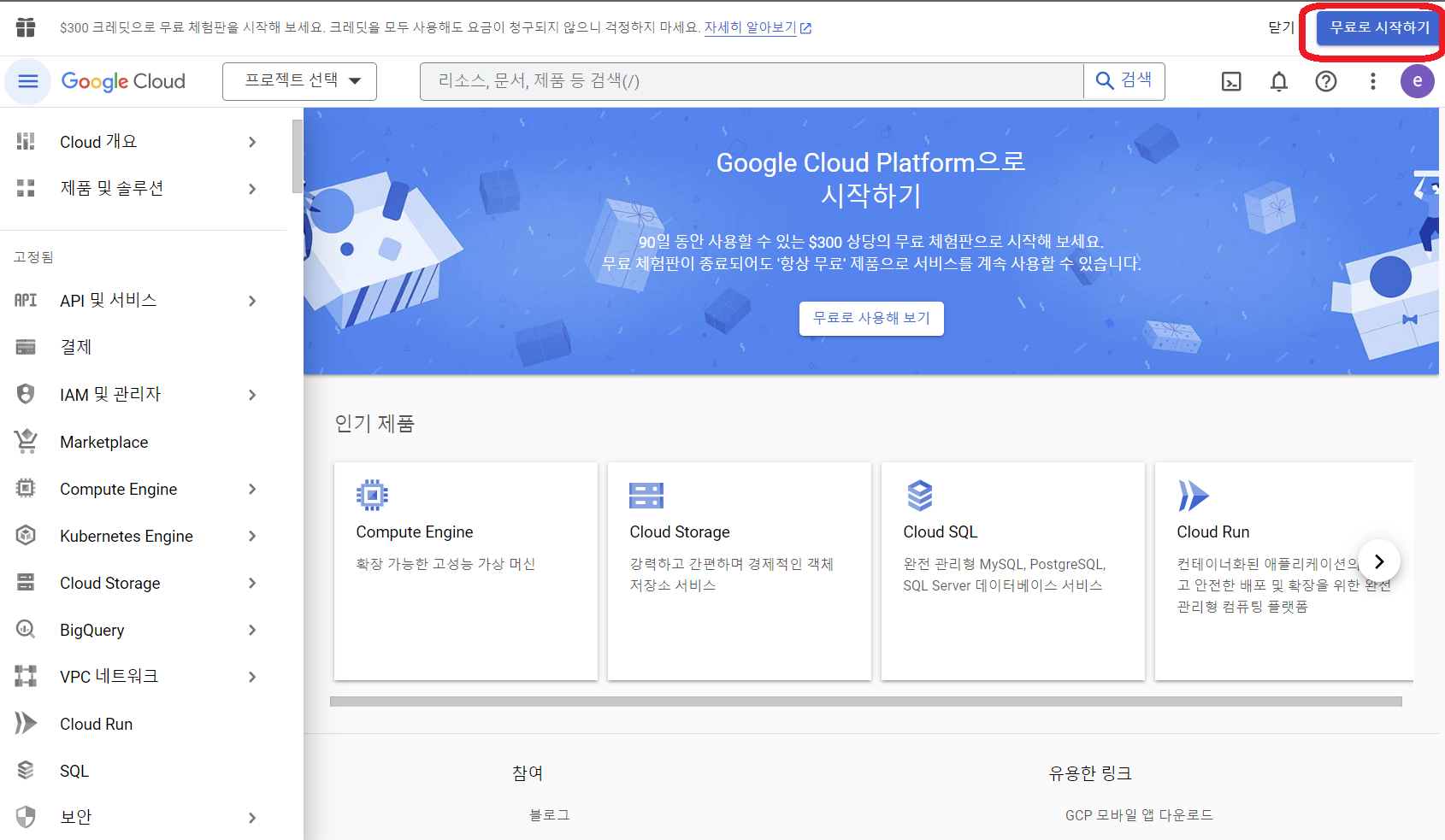Click the VPC 네트워크 icon
The height and width of the screenshot is (840, 1445).
point(26,677)
